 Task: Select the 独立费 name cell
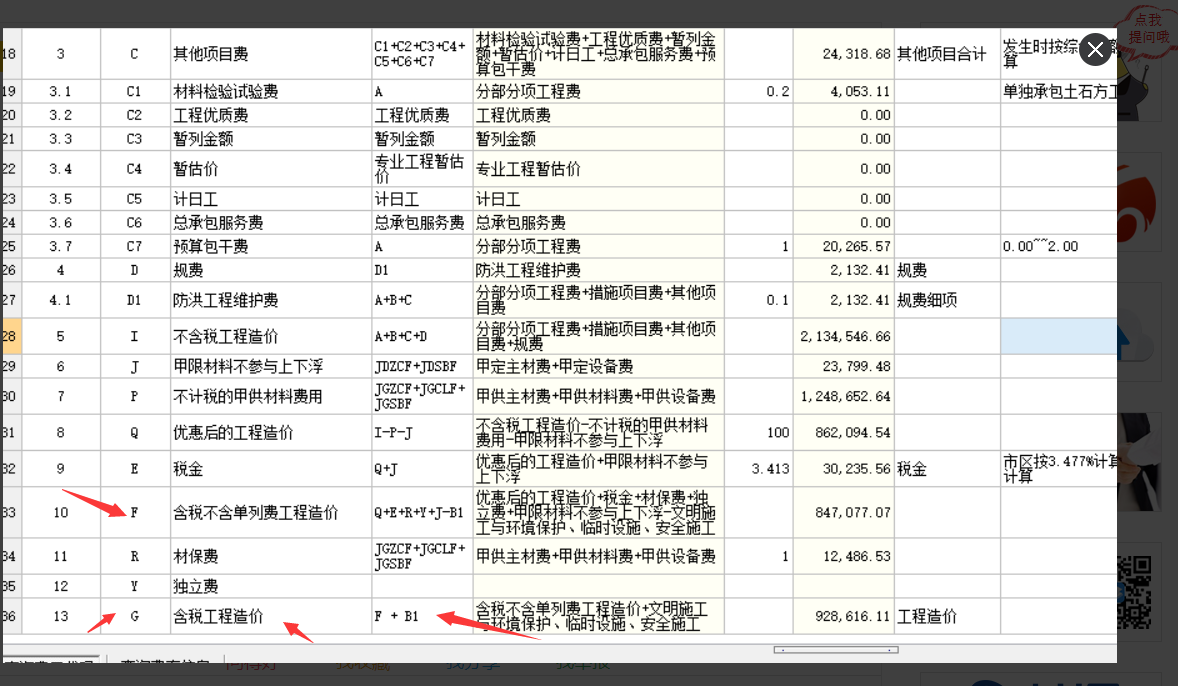coord(270,586)
